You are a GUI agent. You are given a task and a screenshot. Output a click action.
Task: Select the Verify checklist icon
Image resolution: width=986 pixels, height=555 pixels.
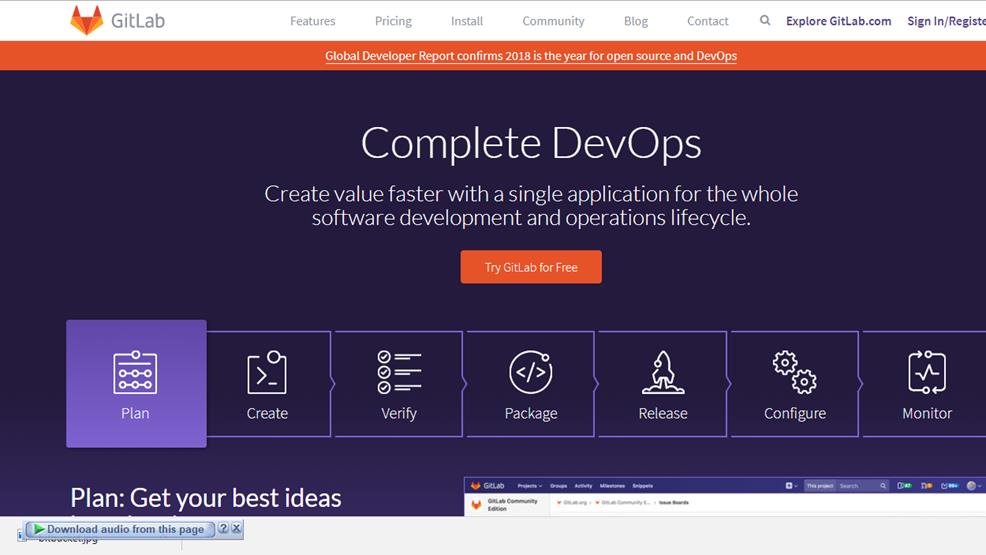[x=399, y=372]
